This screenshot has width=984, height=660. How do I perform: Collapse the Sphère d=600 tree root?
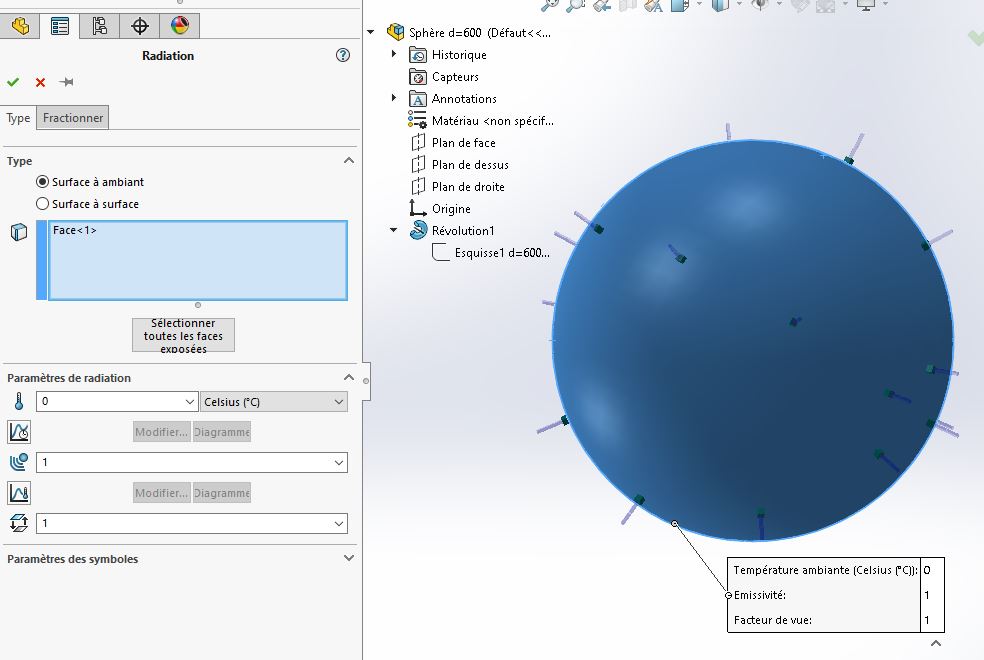tap(371, 31)
